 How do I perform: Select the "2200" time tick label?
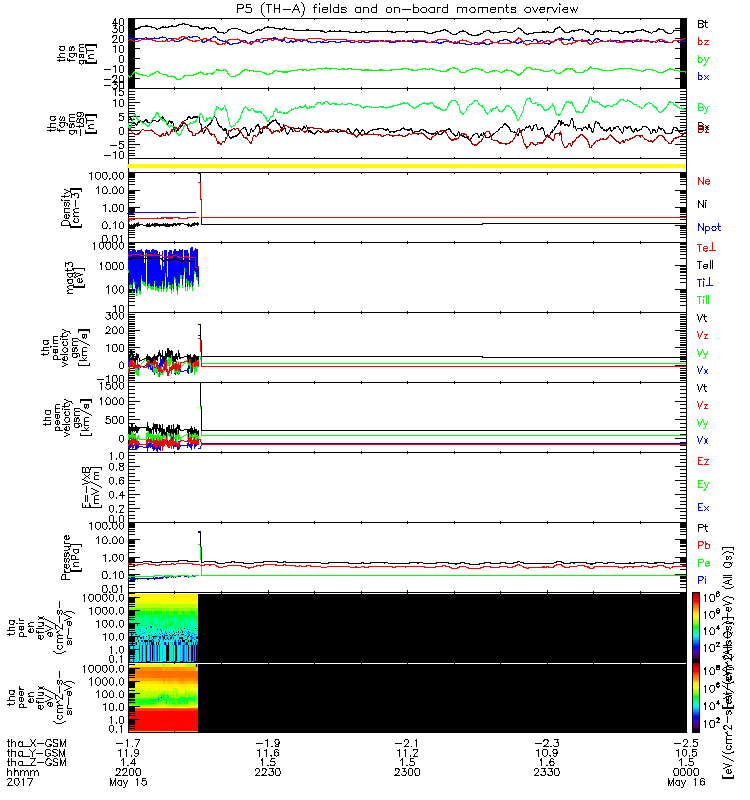(128, 772)
